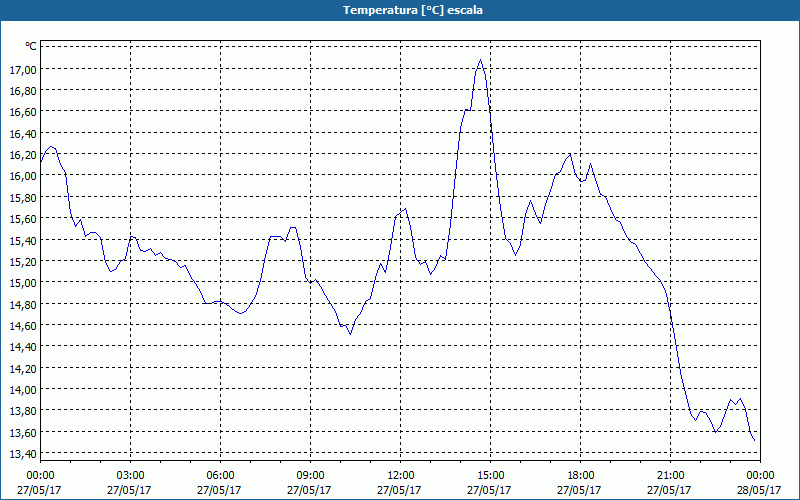Click the 16,00 y-axis label

click(23, 176)
